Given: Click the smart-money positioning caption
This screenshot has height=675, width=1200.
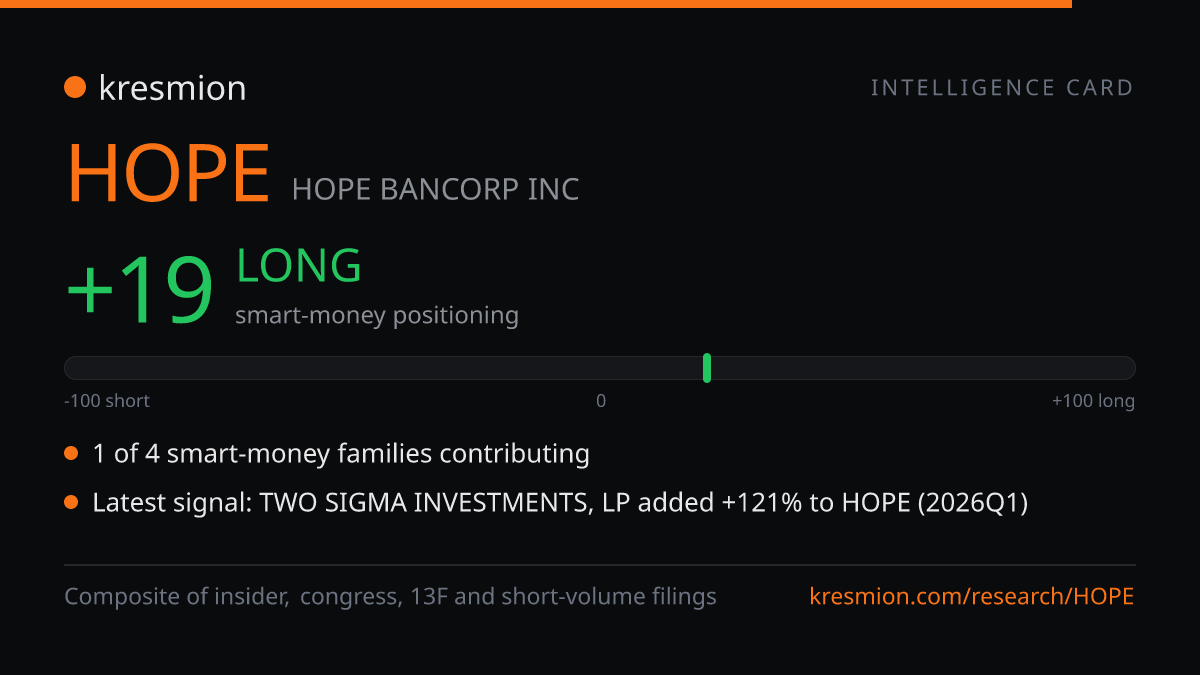Looking at the screenshot, I should pos(377,316).
